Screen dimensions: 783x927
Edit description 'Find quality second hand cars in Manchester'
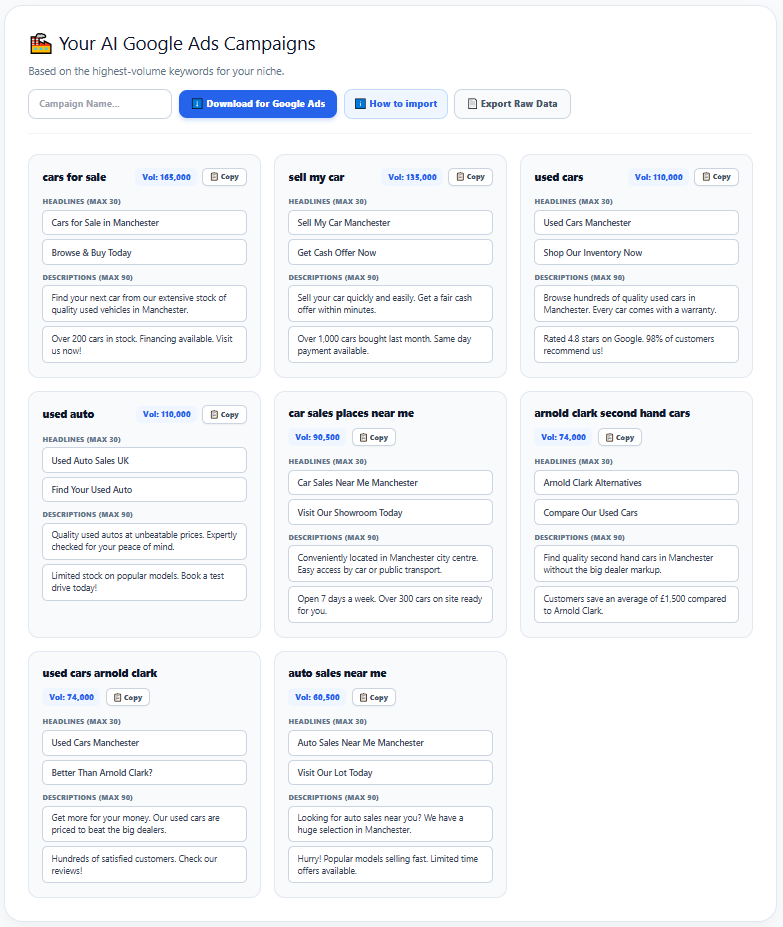pos(636,564)
